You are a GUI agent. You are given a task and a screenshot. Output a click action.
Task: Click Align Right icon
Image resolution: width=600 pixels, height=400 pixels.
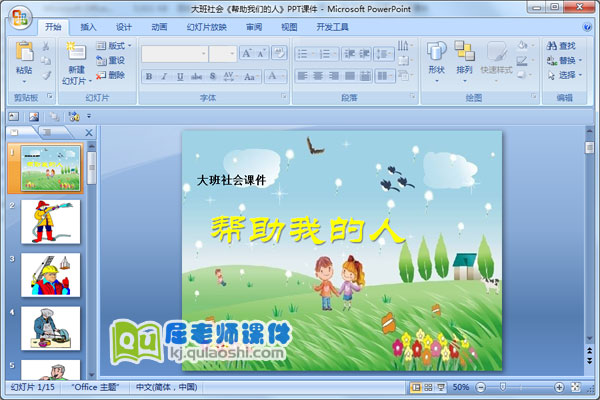(x=334, y=76)
